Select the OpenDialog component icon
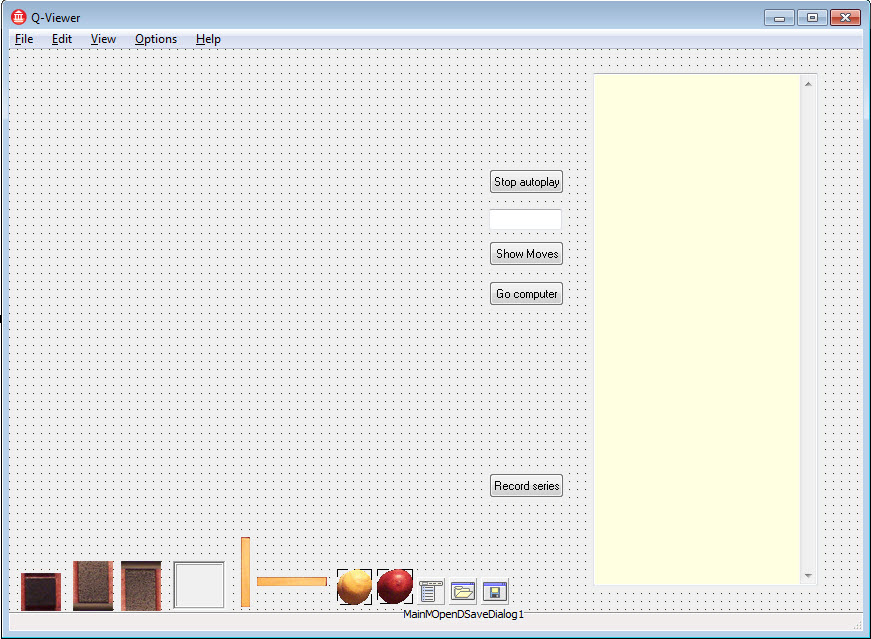 (x=462, y=590)
